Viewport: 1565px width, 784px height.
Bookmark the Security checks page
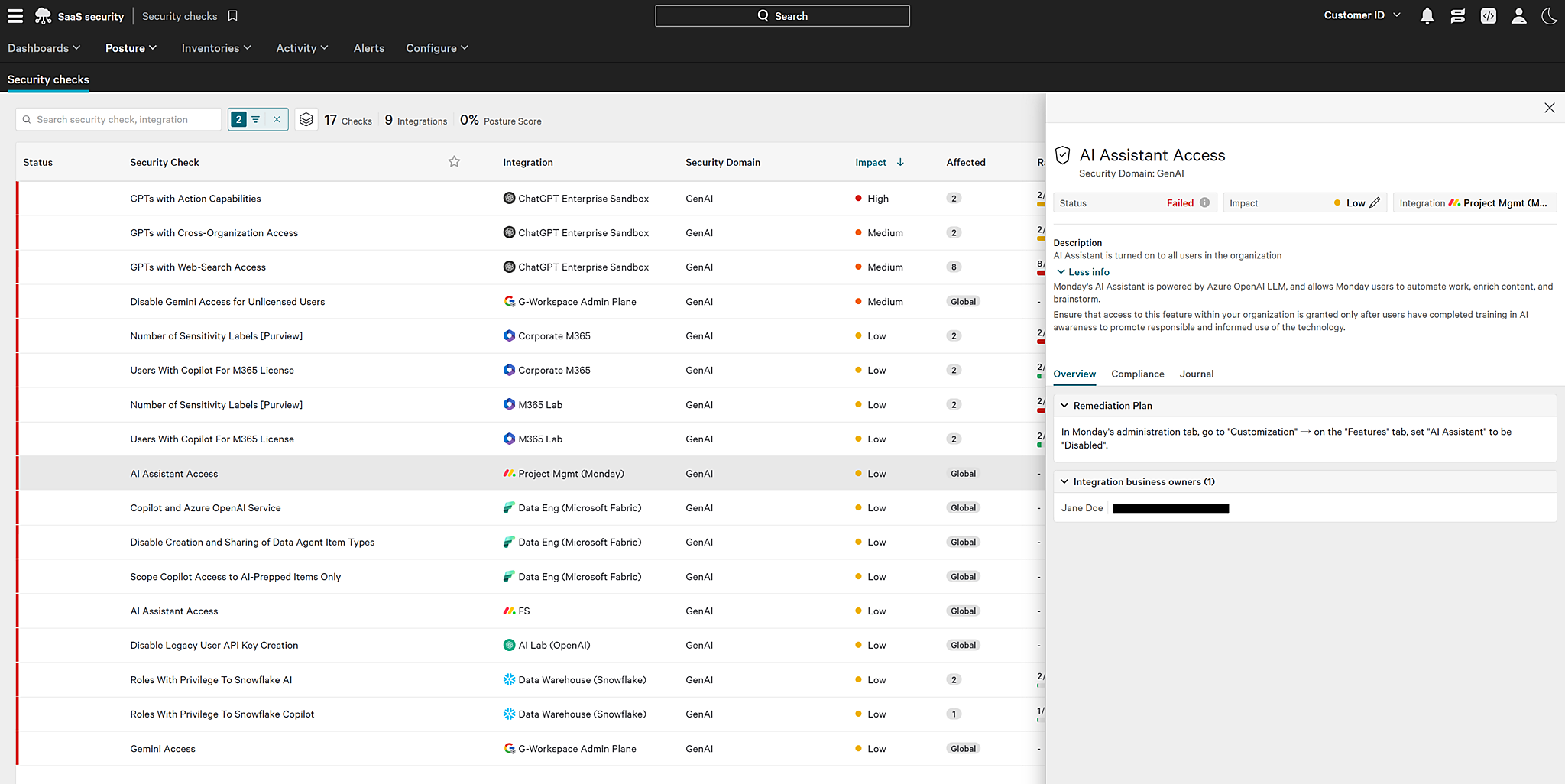coord(232,15)
